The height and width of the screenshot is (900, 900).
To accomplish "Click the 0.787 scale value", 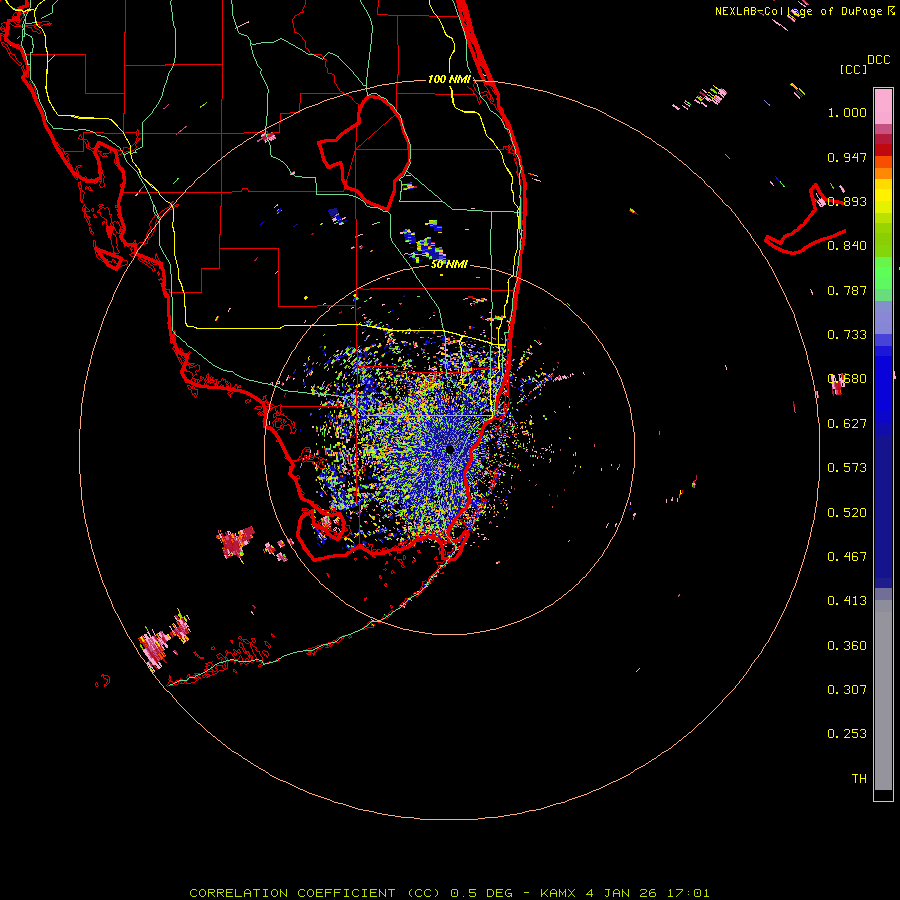I will tap(847, 290).
